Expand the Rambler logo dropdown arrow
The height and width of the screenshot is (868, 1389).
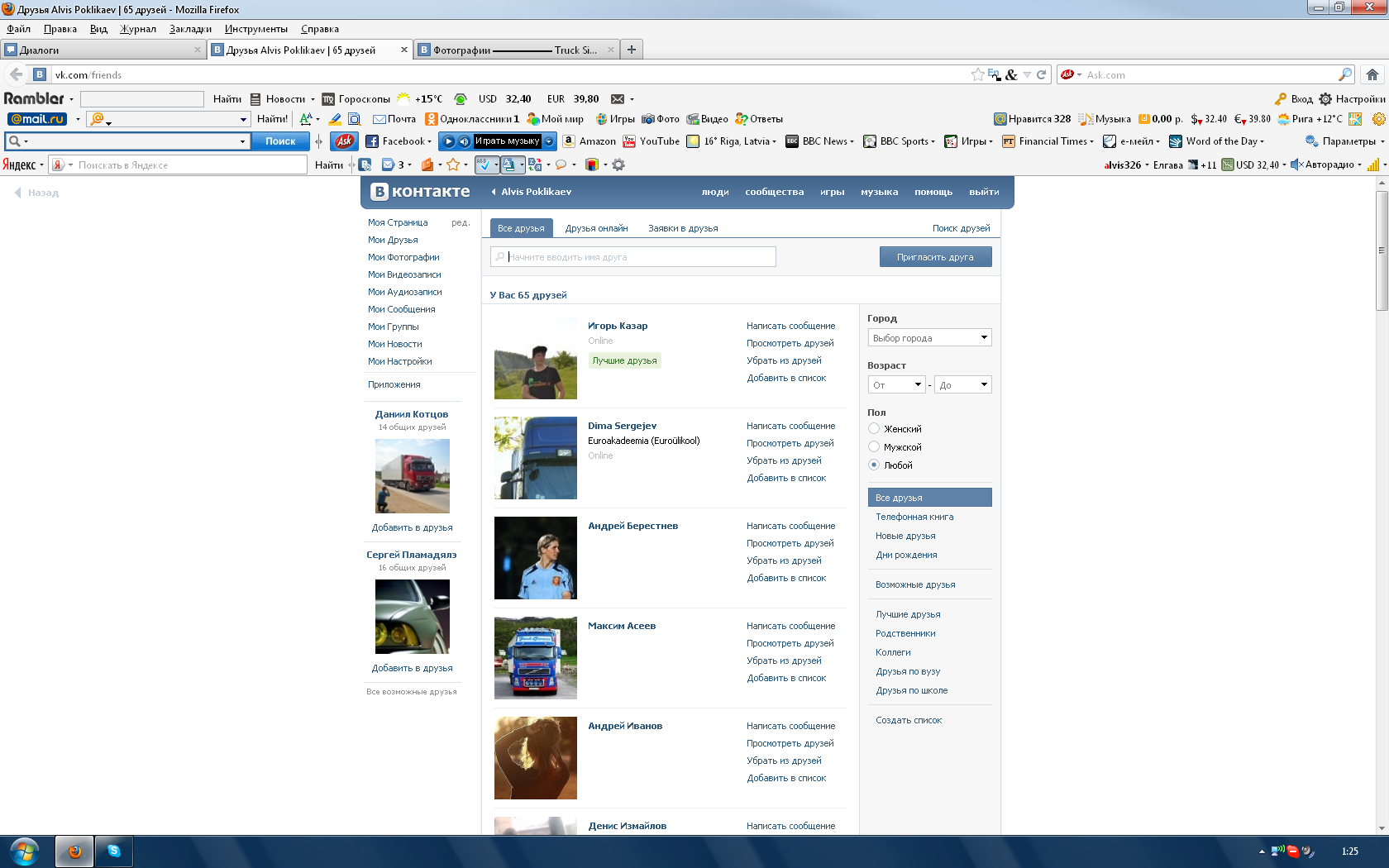tap(71, 99)
